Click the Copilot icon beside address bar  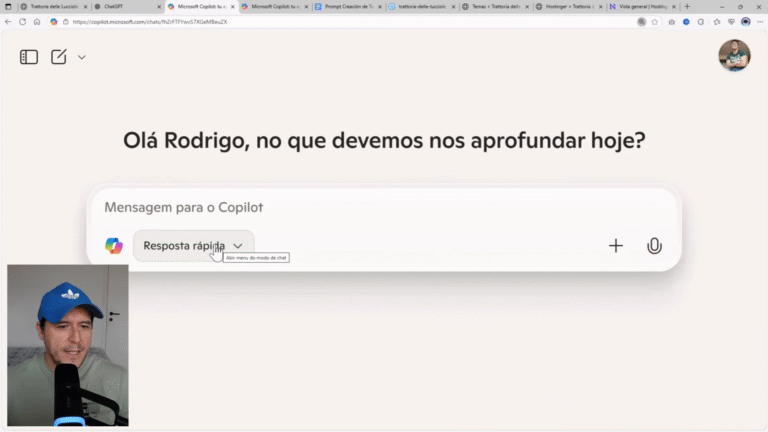(53, 22)
